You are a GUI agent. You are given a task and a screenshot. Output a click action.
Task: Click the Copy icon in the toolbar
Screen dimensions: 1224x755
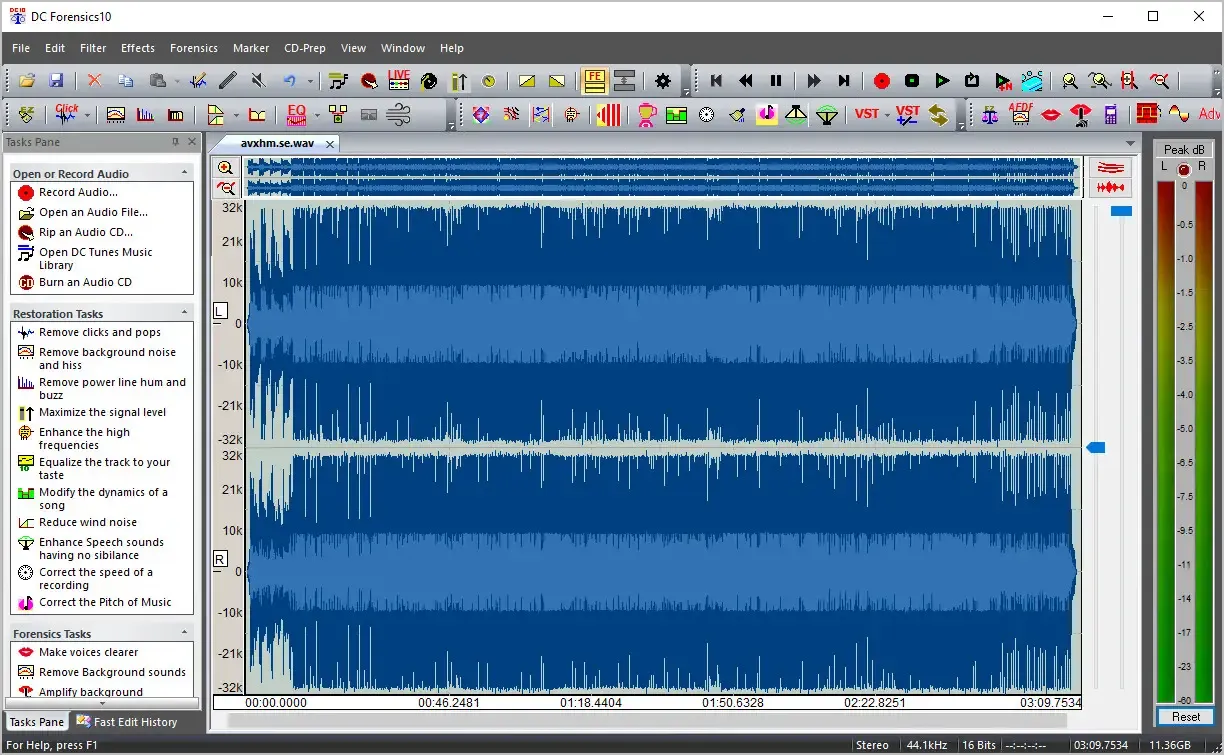tap(125, 81)
